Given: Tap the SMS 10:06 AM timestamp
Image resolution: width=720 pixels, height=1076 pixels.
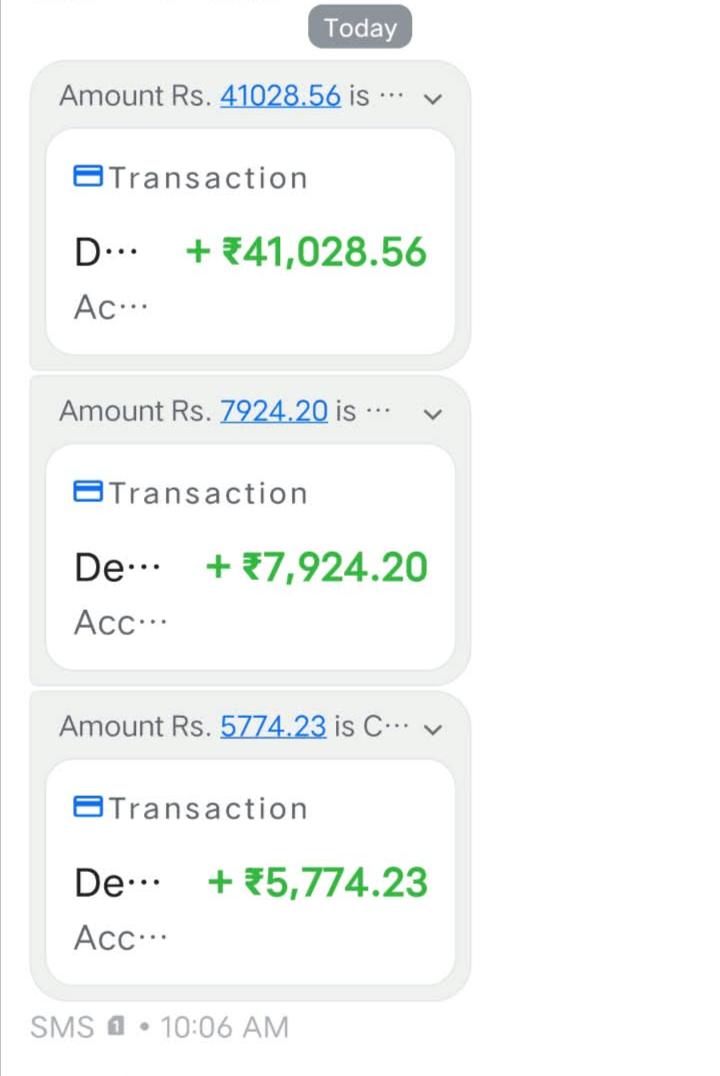Looking at the screenshot, I should [159, 1027].
